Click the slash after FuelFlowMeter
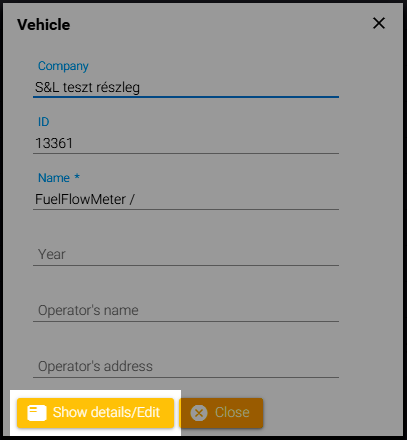 (132, 199)
